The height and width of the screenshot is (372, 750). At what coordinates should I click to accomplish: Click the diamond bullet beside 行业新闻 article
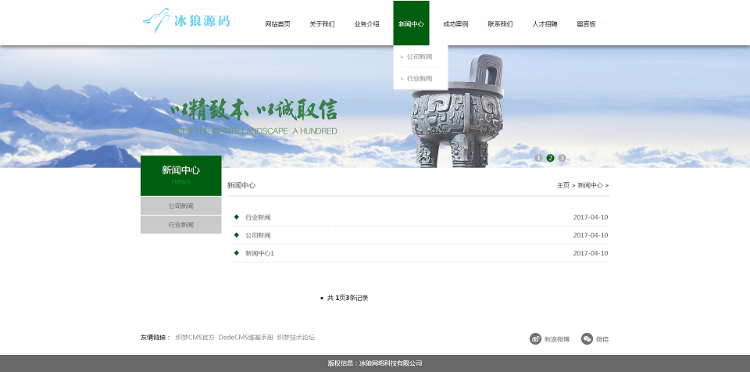pos(236,217)
